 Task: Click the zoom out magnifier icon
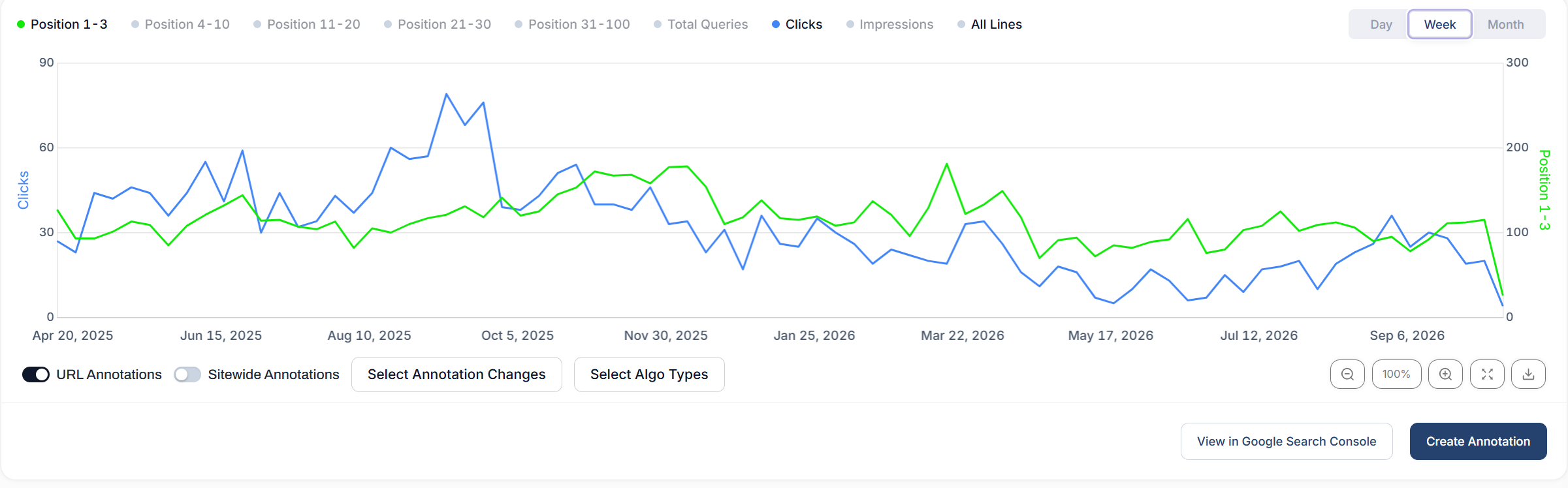coord(1347,374)
